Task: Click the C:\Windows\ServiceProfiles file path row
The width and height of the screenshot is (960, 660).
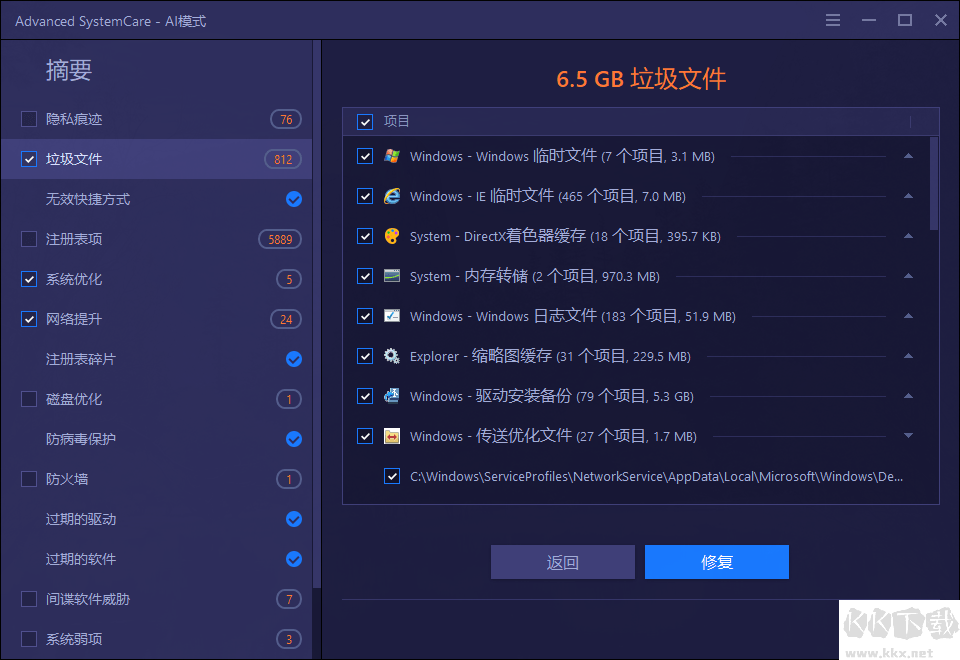Action: tap(656, 476)
